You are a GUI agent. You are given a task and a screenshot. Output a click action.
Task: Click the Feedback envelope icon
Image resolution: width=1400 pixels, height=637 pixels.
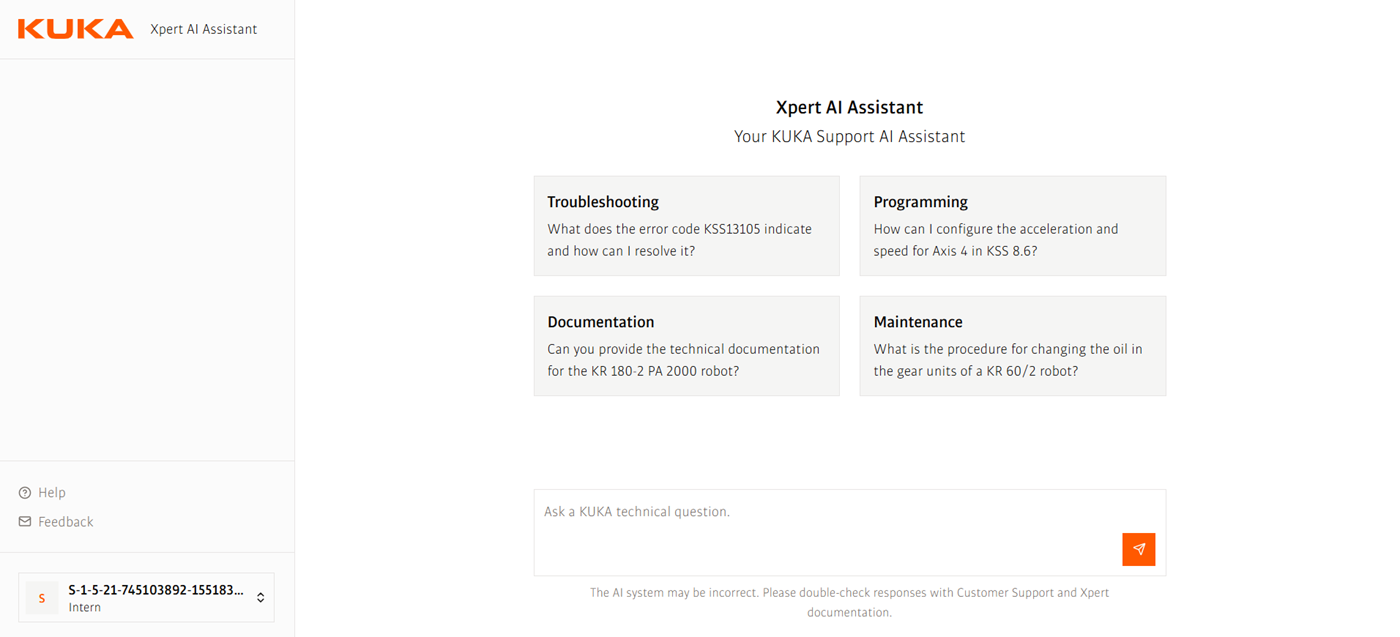click(x=25, y=522)
